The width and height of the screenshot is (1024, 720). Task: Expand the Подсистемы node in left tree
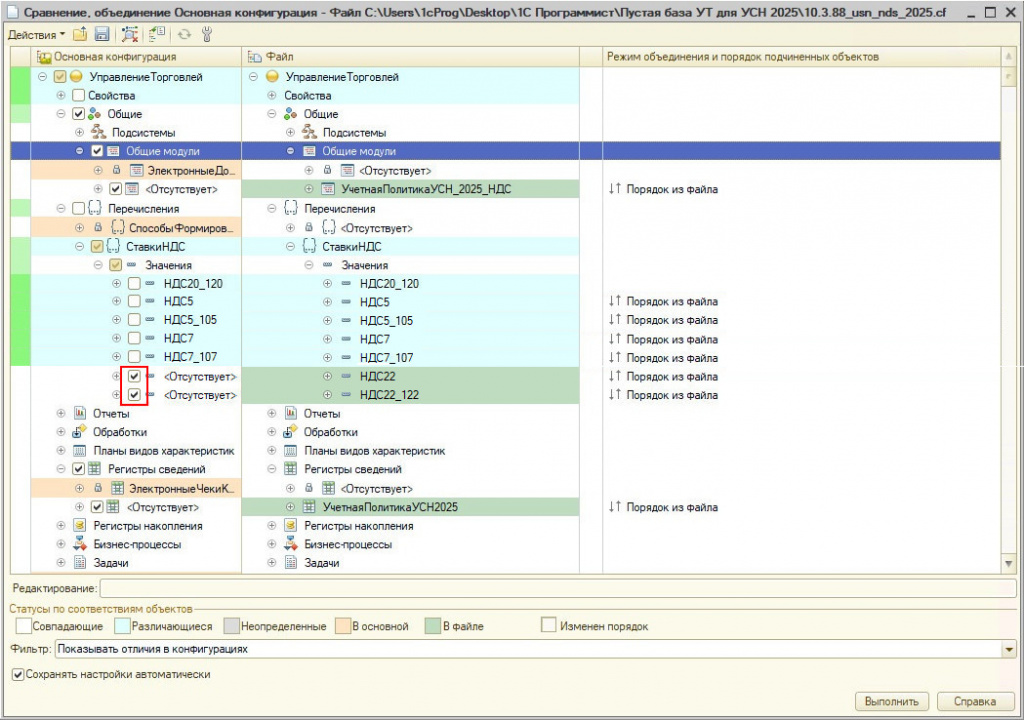point(80,132)
